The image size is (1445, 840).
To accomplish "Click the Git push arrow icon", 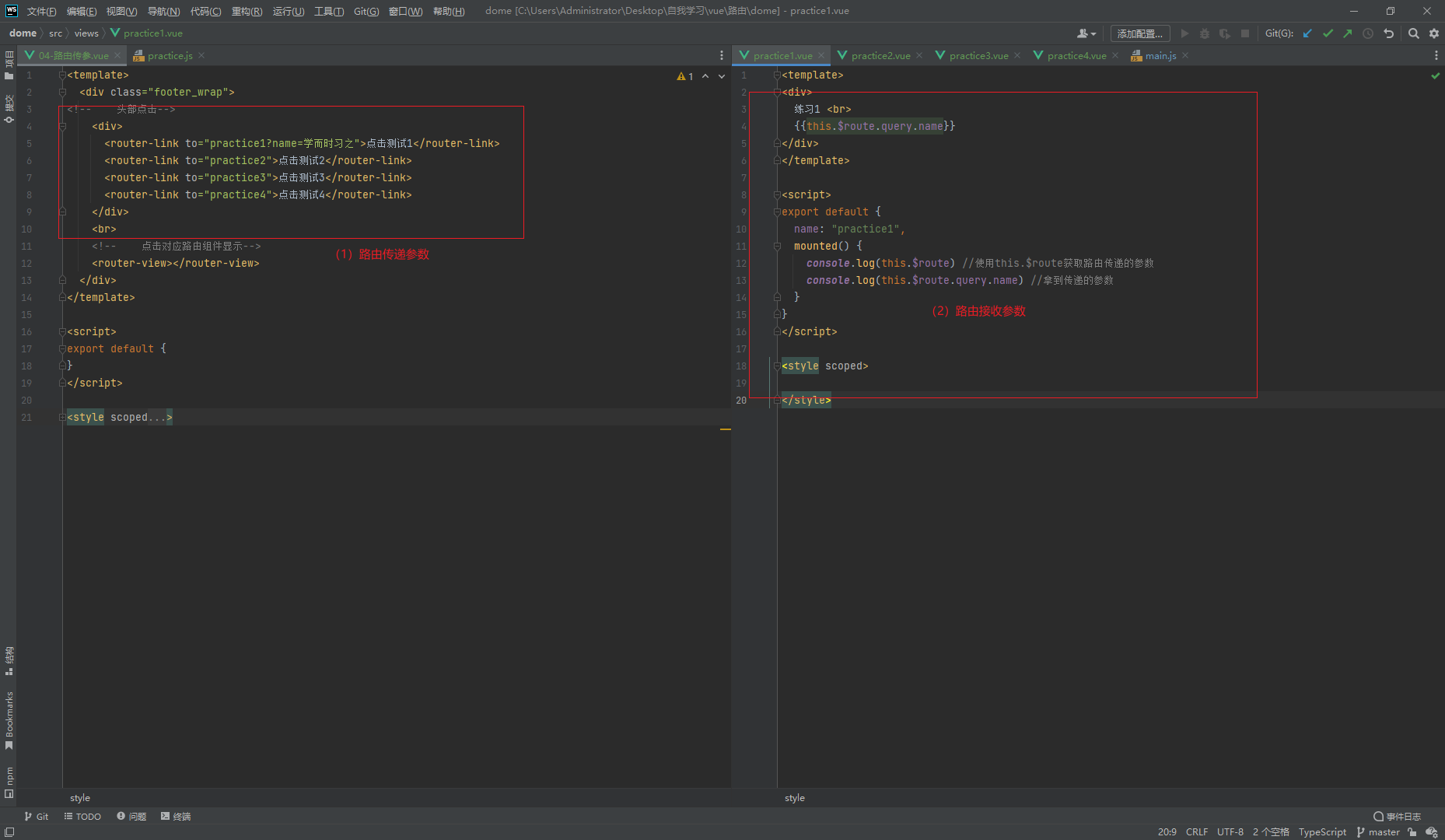I will point(1347,33).
